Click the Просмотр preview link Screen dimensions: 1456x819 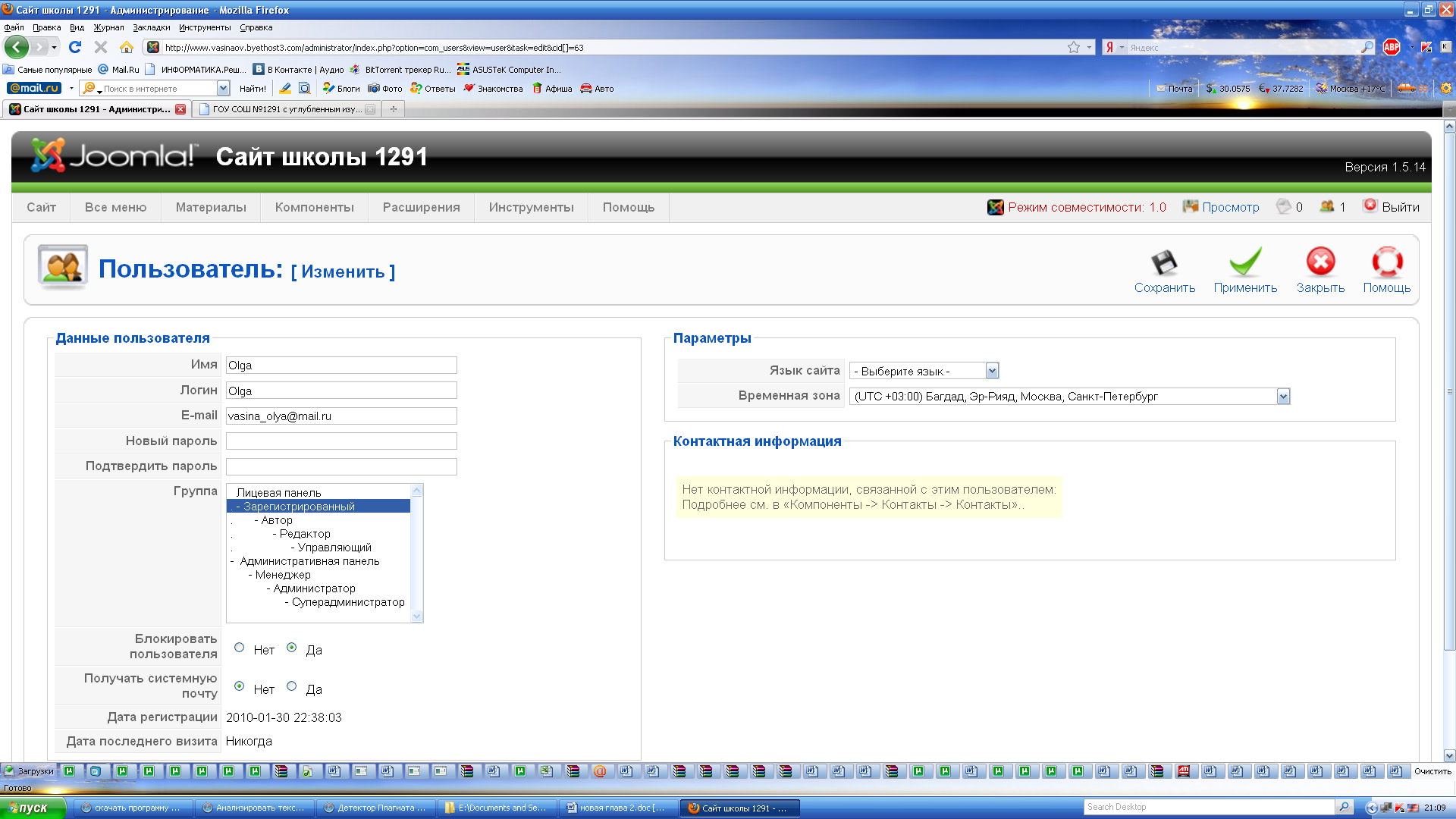(x=1230, y=207)
